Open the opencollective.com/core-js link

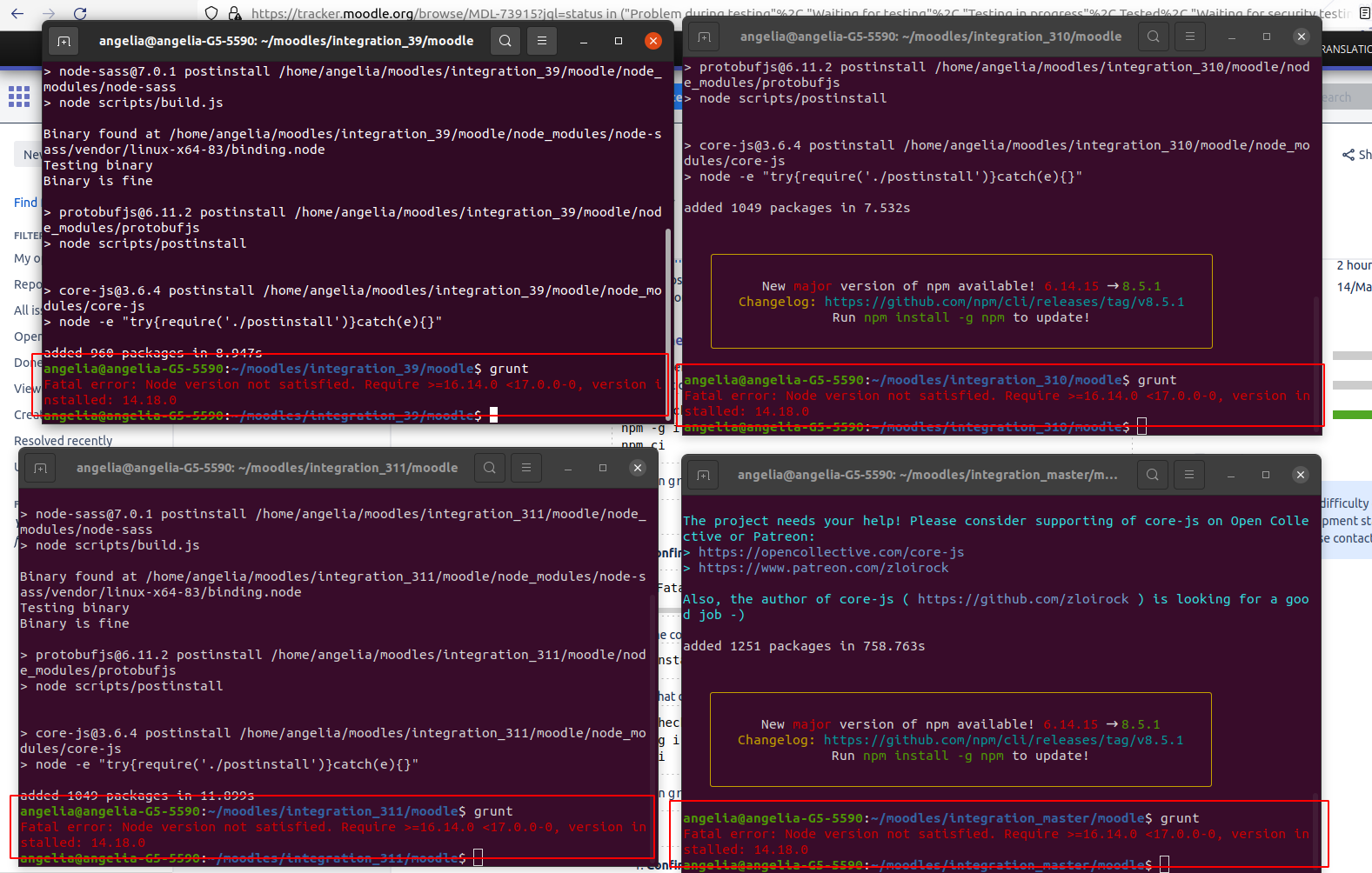831,552
